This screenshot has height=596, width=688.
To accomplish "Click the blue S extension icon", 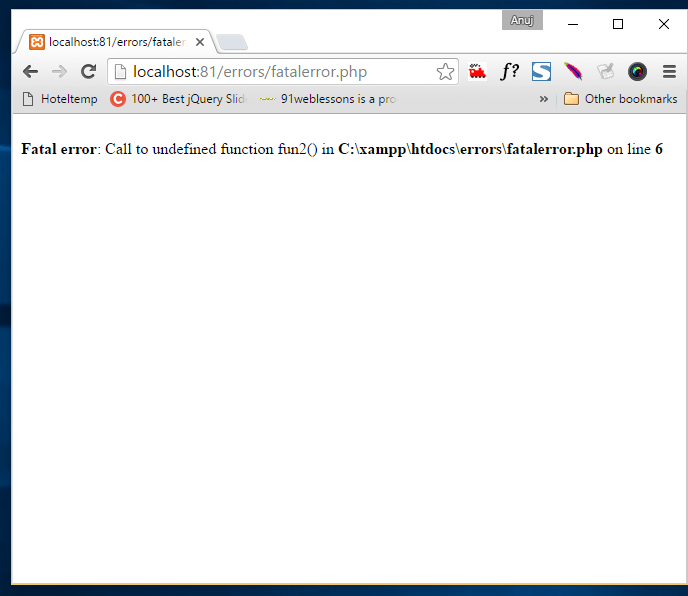I will point(541,72).
